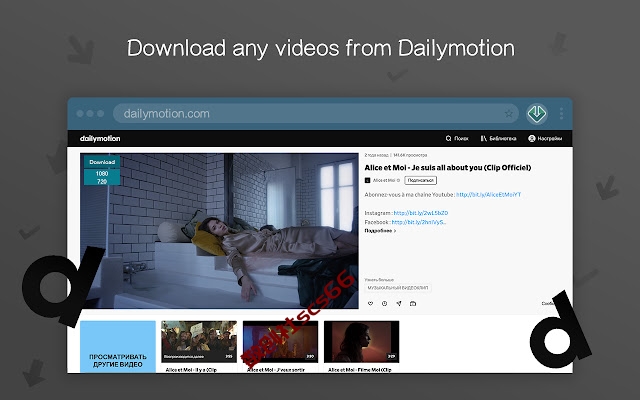Open the Настройки settings menu item
Screen dimensions: 640x400
pyautogui.click(x=545, y=138)
